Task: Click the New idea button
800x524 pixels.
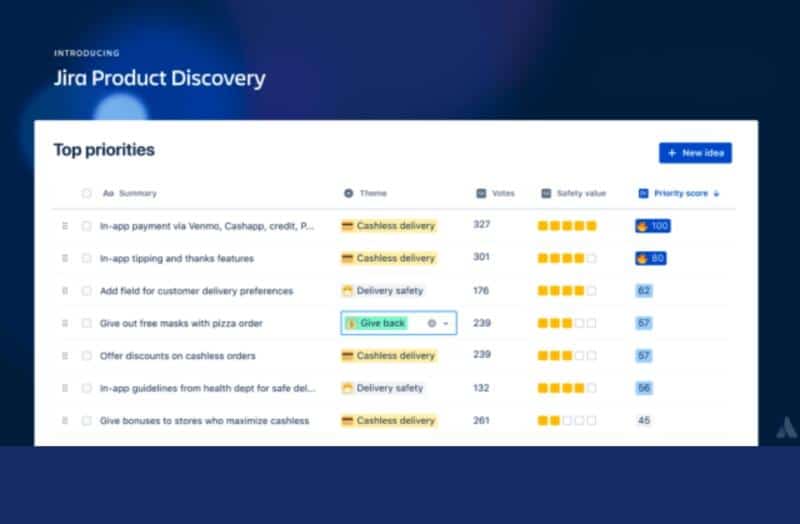Action: pyautogui.click(x=695, y=153)
